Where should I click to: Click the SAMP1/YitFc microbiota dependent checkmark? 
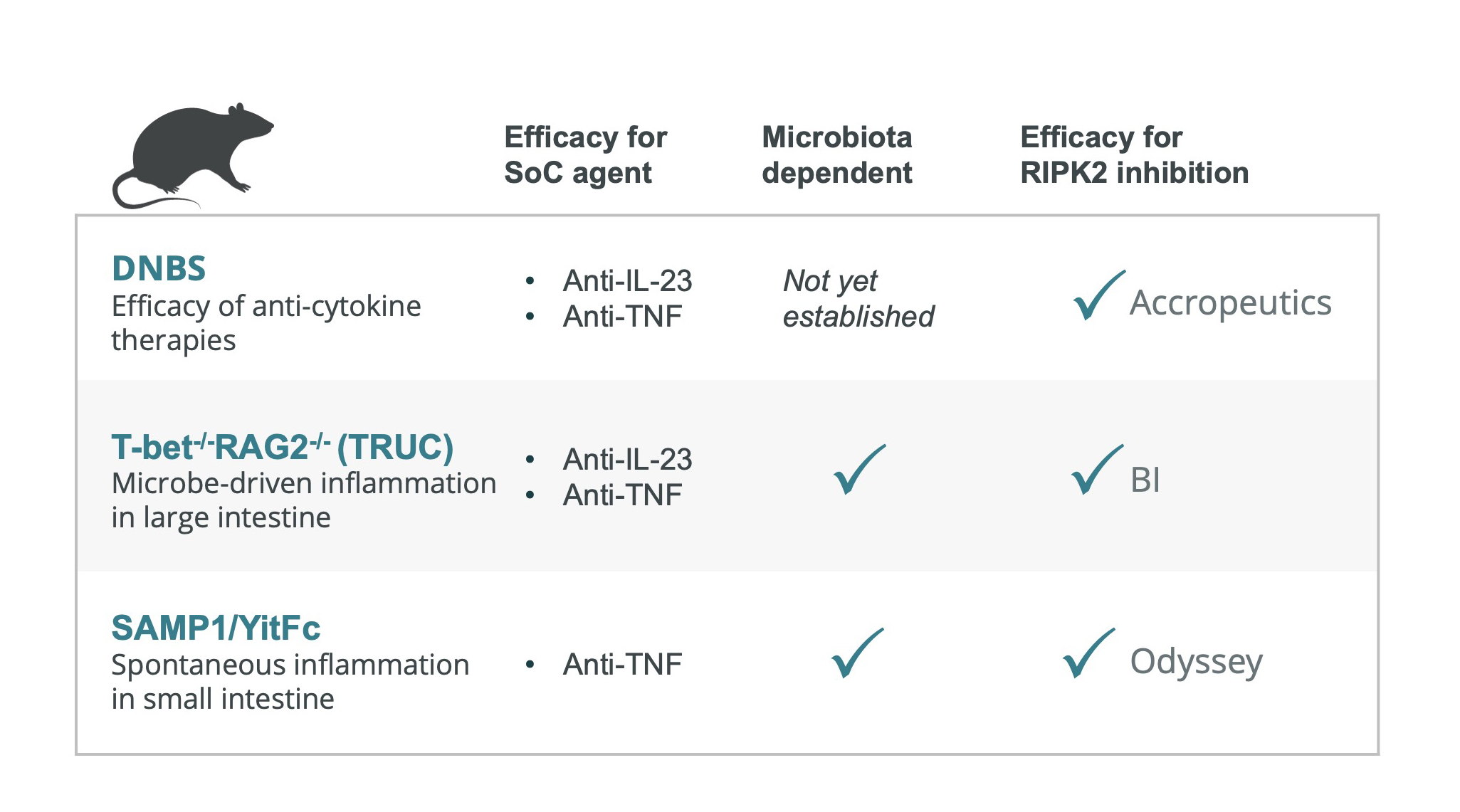coord(857,653)
